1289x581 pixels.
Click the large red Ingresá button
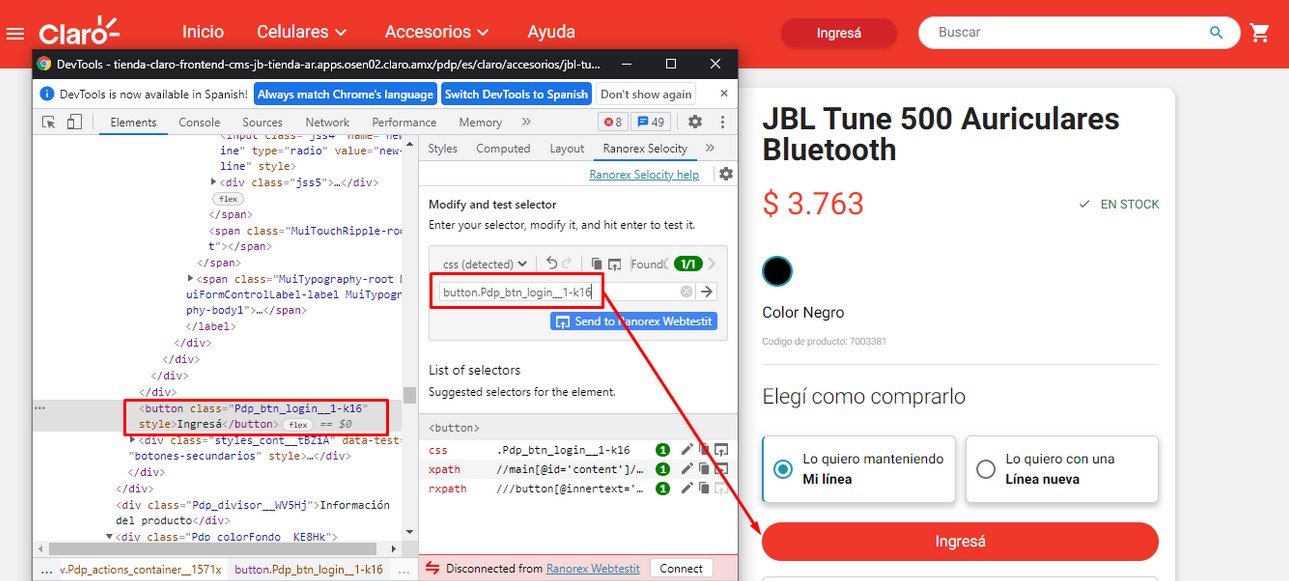(960, 541)
